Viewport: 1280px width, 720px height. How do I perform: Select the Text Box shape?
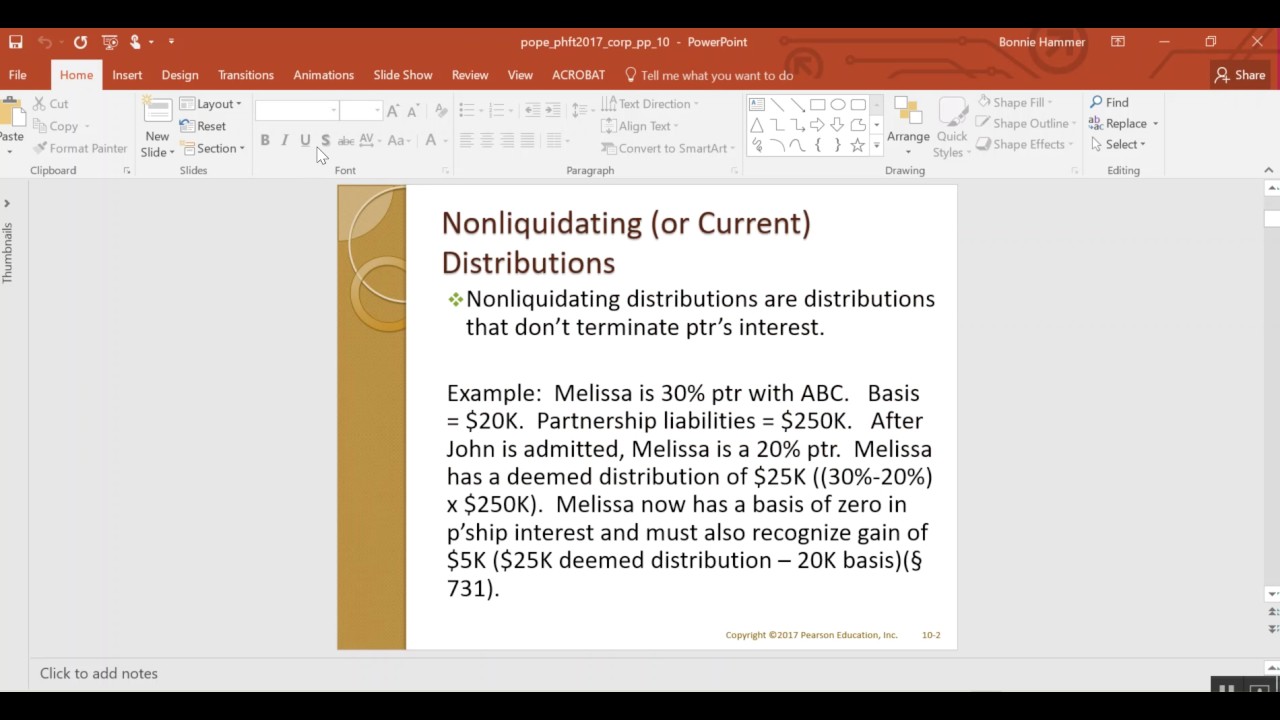pyautogui.click(x=757, y=104)
